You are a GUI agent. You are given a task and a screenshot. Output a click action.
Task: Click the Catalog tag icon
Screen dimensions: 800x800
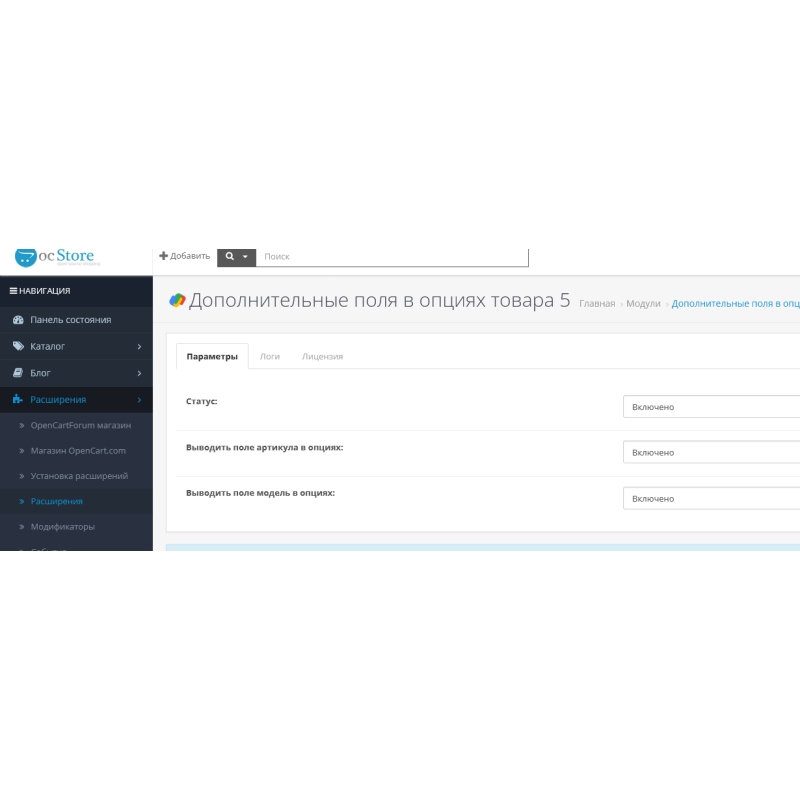(x=17, y=346)
